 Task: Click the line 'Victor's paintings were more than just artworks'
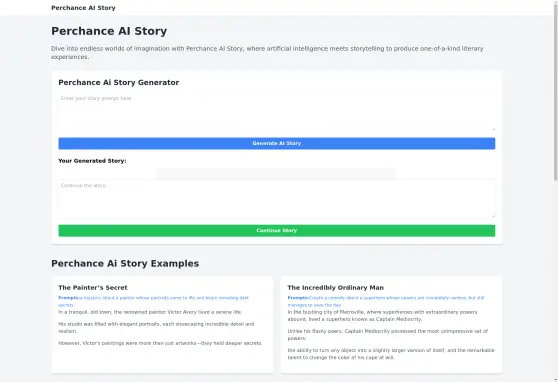coord(160,343)
